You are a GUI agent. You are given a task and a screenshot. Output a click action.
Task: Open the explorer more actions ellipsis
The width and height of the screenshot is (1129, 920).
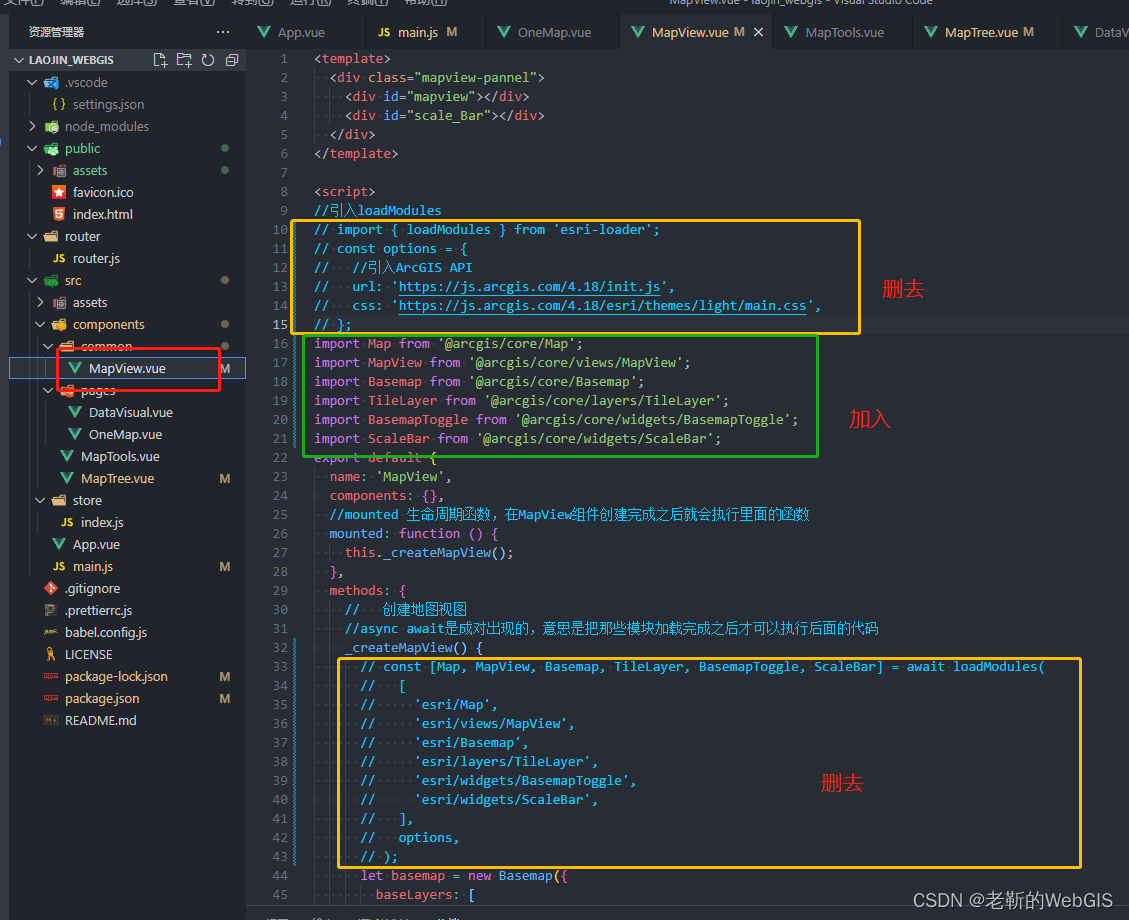click(222, 32)
